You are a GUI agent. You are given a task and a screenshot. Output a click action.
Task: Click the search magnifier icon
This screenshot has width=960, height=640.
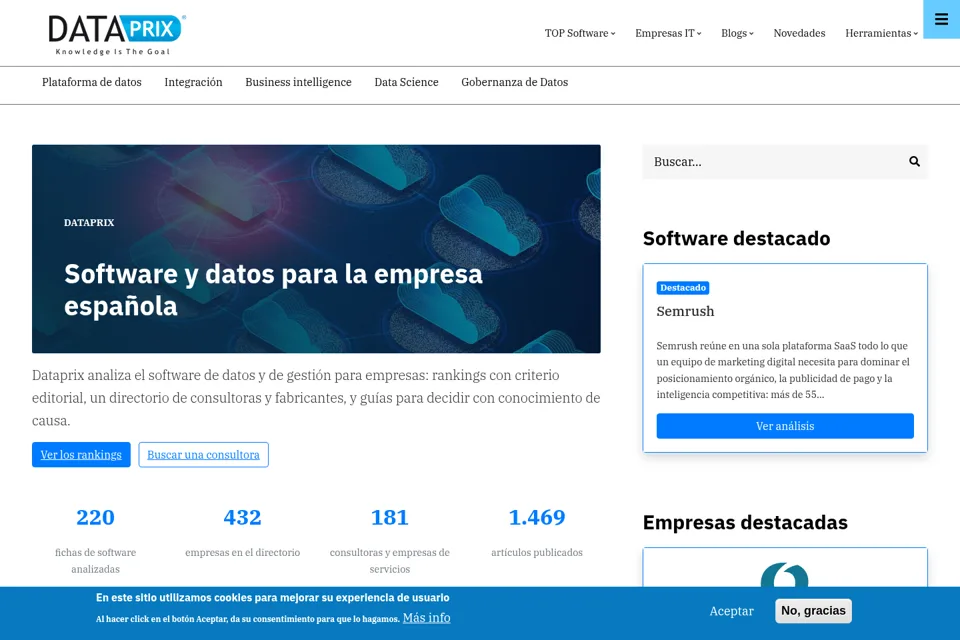[914, 162]
